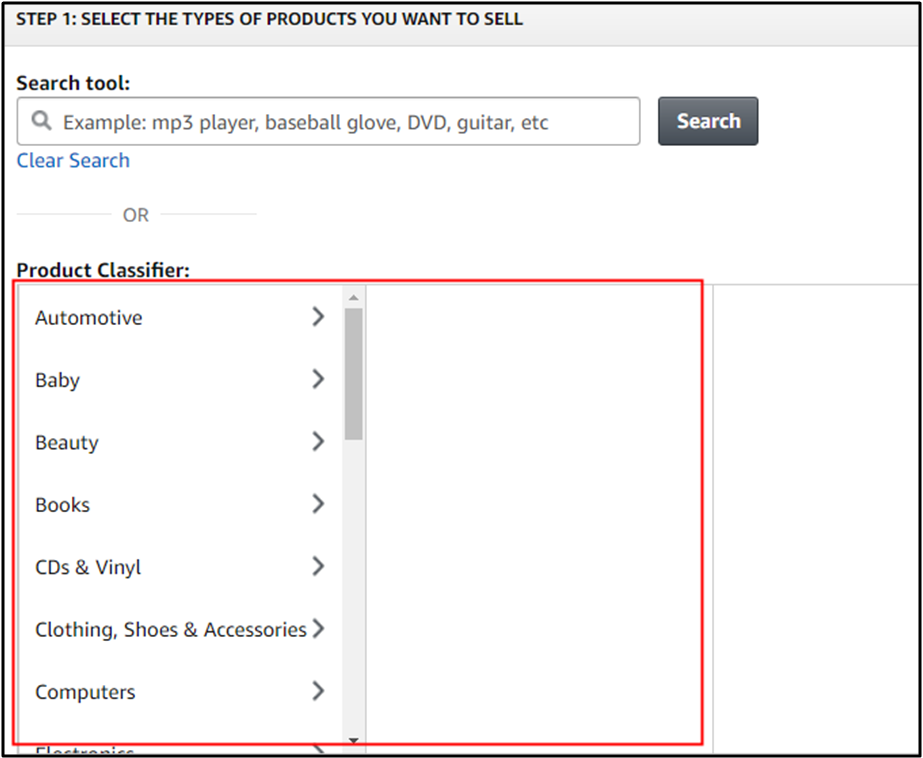Expand the Clothing, Shoes & Accessories chevron
923x758 pixels.
click(x=318, y=628)
